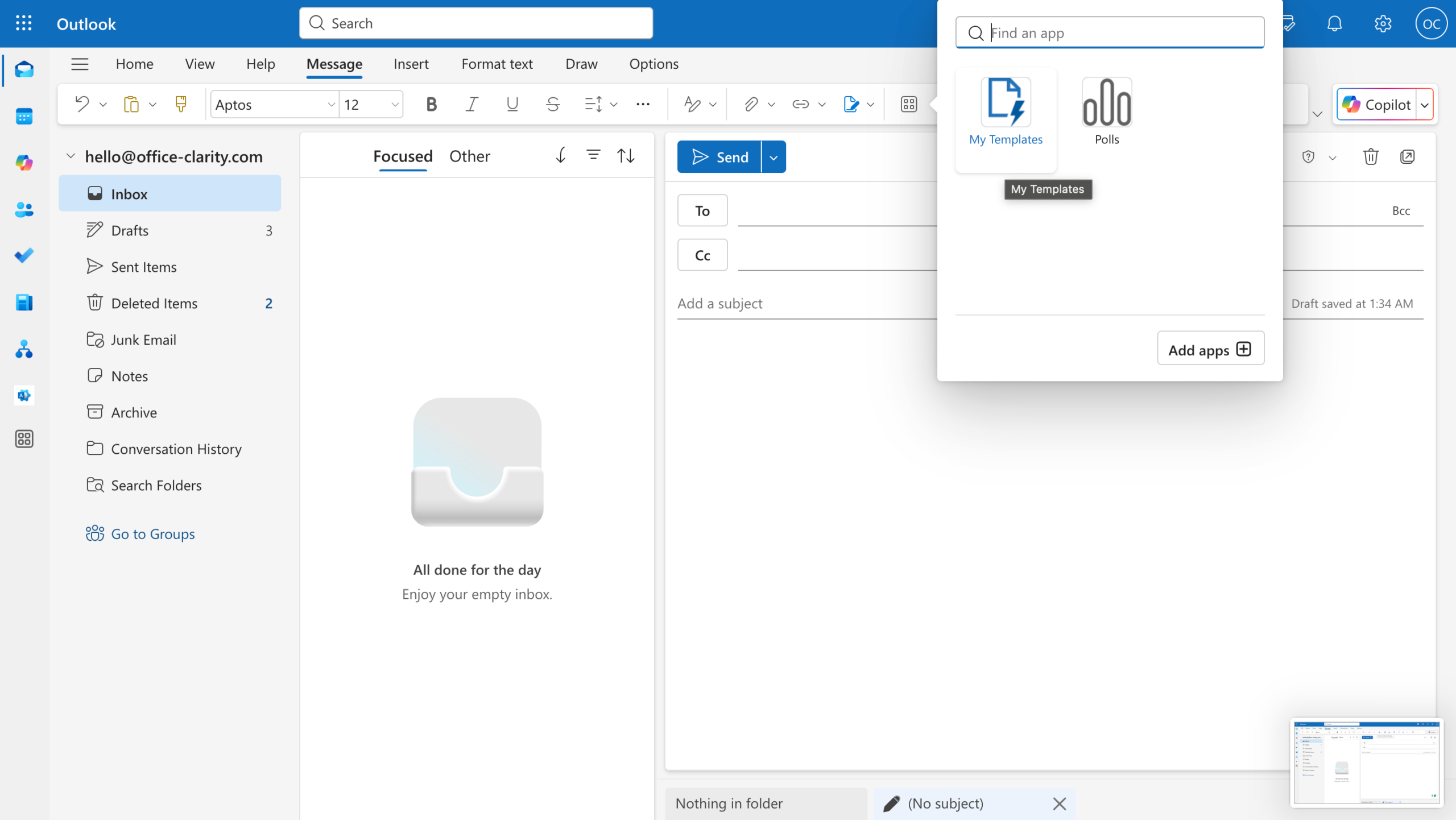Open the Aptos font dropdown

click(x=331, y=105)
